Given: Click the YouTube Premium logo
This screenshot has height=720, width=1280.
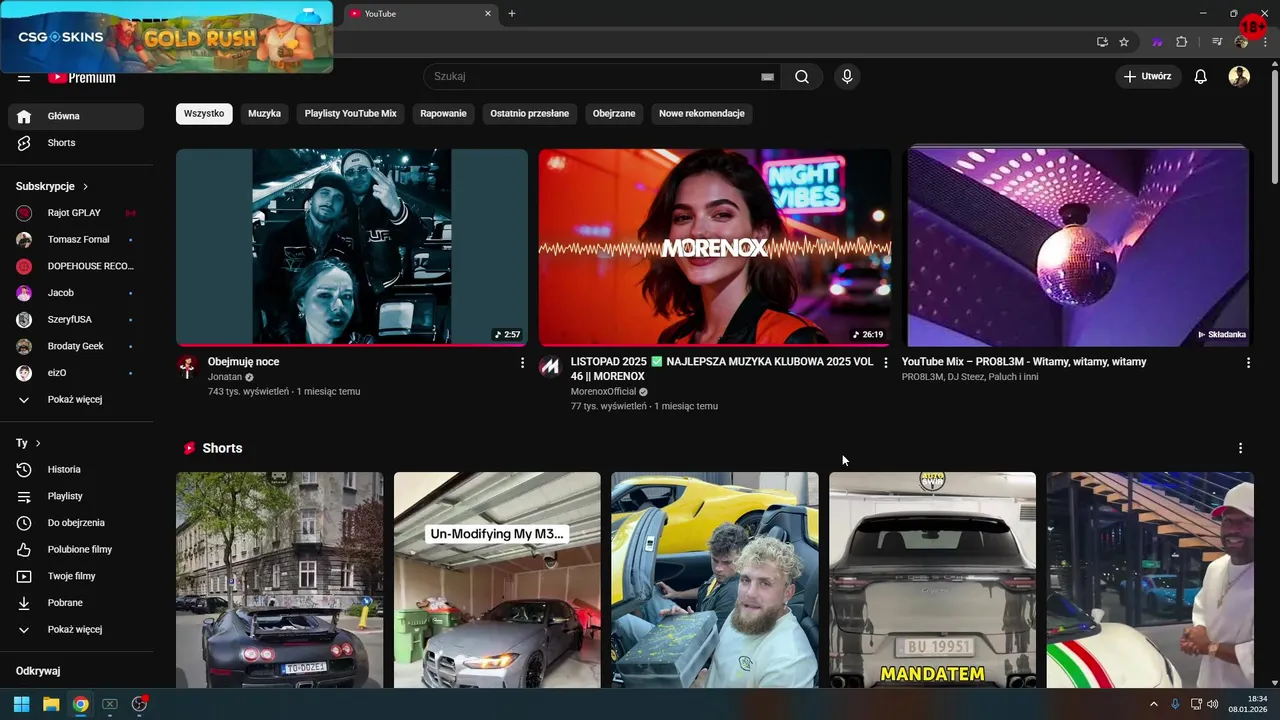Looking at the screenshot, I should (x=82, y=78).
